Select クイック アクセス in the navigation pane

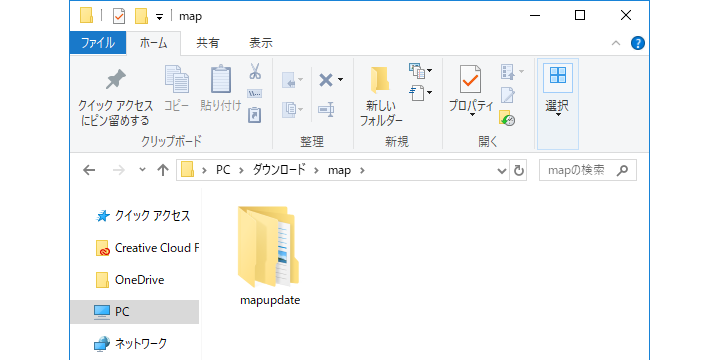click(x=143, y=216)
